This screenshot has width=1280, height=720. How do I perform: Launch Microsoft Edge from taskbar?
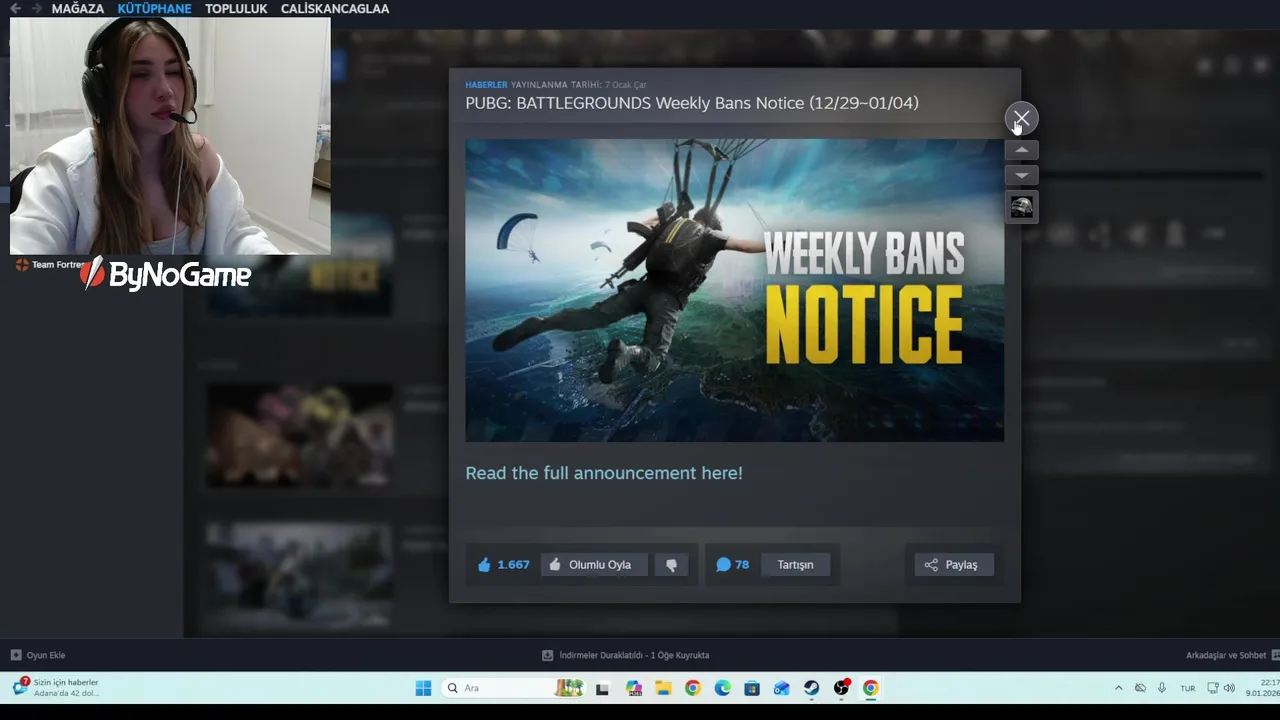coord(723,688)
